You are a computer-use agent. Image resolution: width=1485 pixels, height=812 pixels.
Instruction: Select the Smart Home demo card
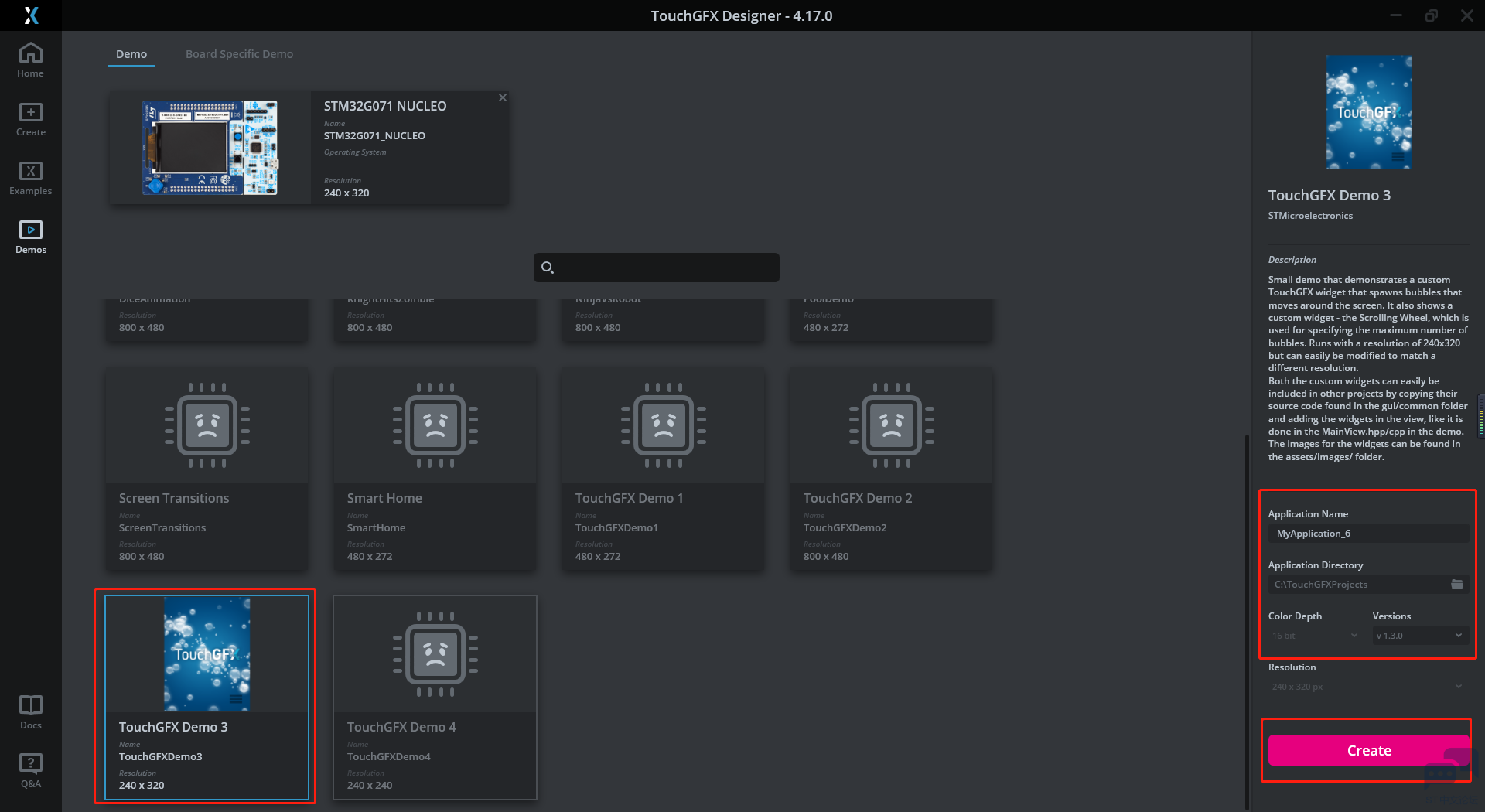click(x=435, y=469)
